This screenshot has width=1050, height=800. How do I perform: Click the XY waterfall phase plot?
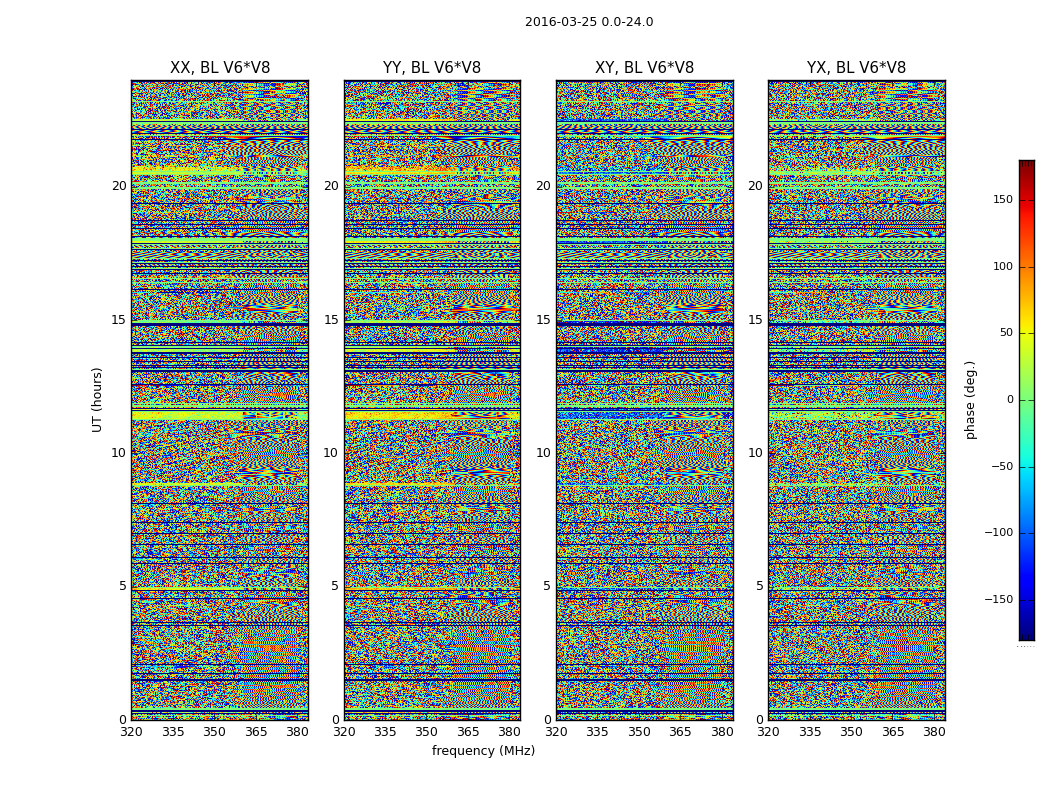point(644,400)
